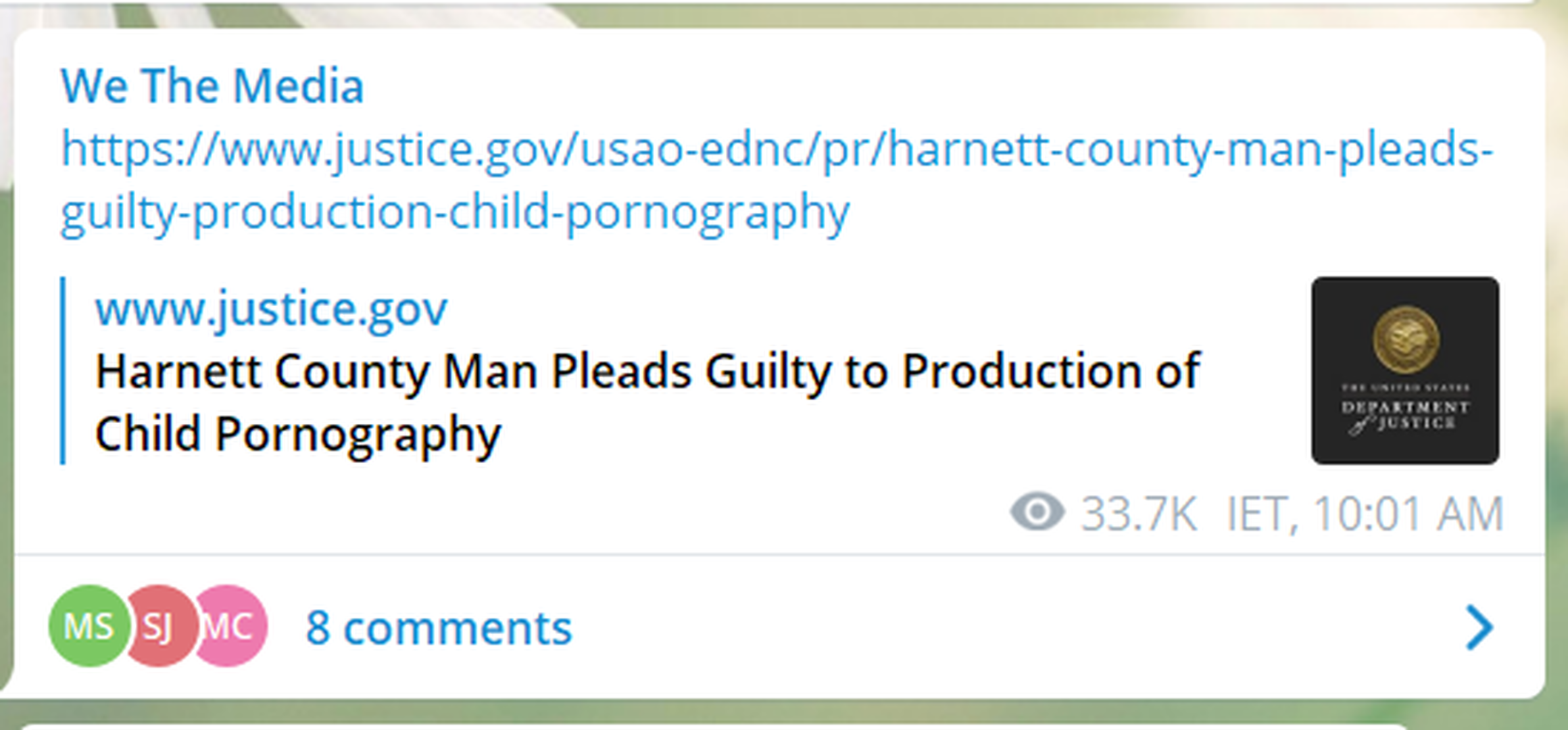
Task: Click the gold DOJ seal emblem
Action: click(x=1405, y=339)
